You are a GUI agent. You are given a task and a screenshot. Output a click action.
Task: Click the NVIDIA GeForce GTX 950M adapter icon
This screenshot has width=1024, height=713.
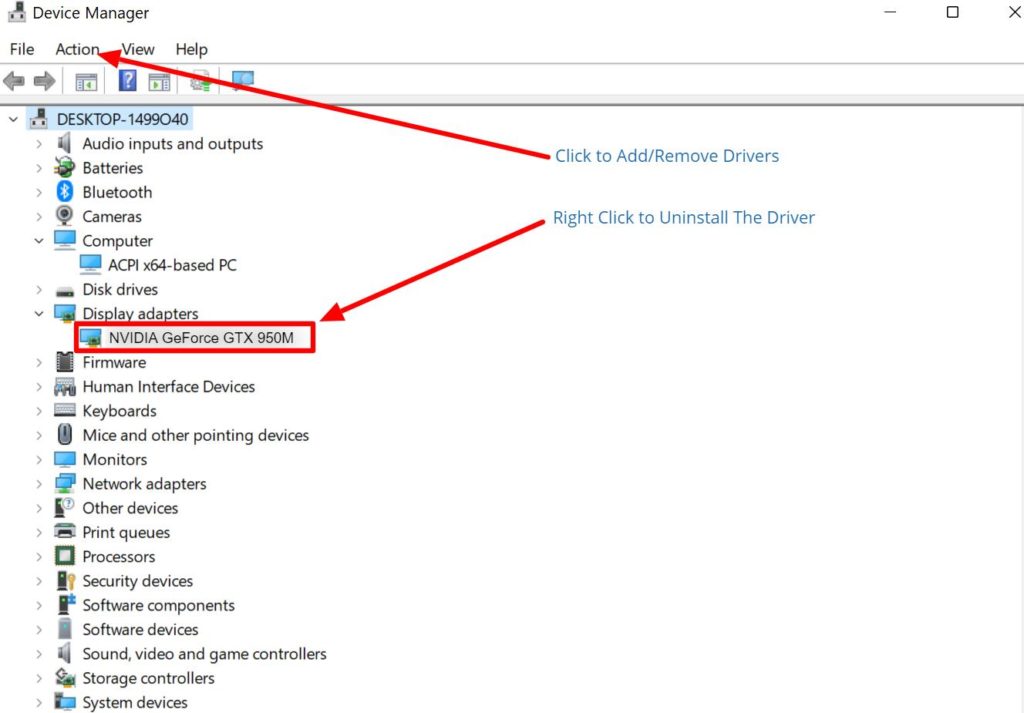click(x=90, y=338)
